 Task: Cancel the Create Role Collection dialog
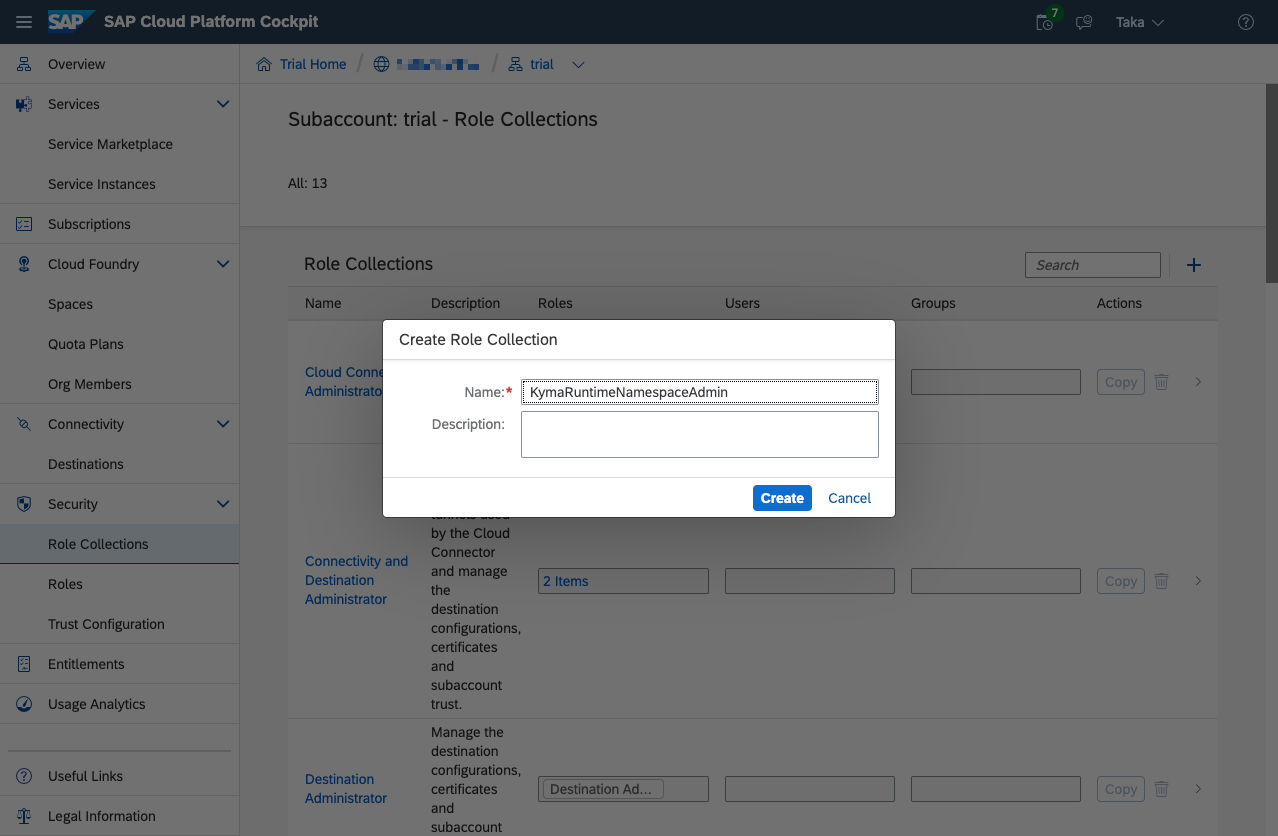(x=850, y=498)
